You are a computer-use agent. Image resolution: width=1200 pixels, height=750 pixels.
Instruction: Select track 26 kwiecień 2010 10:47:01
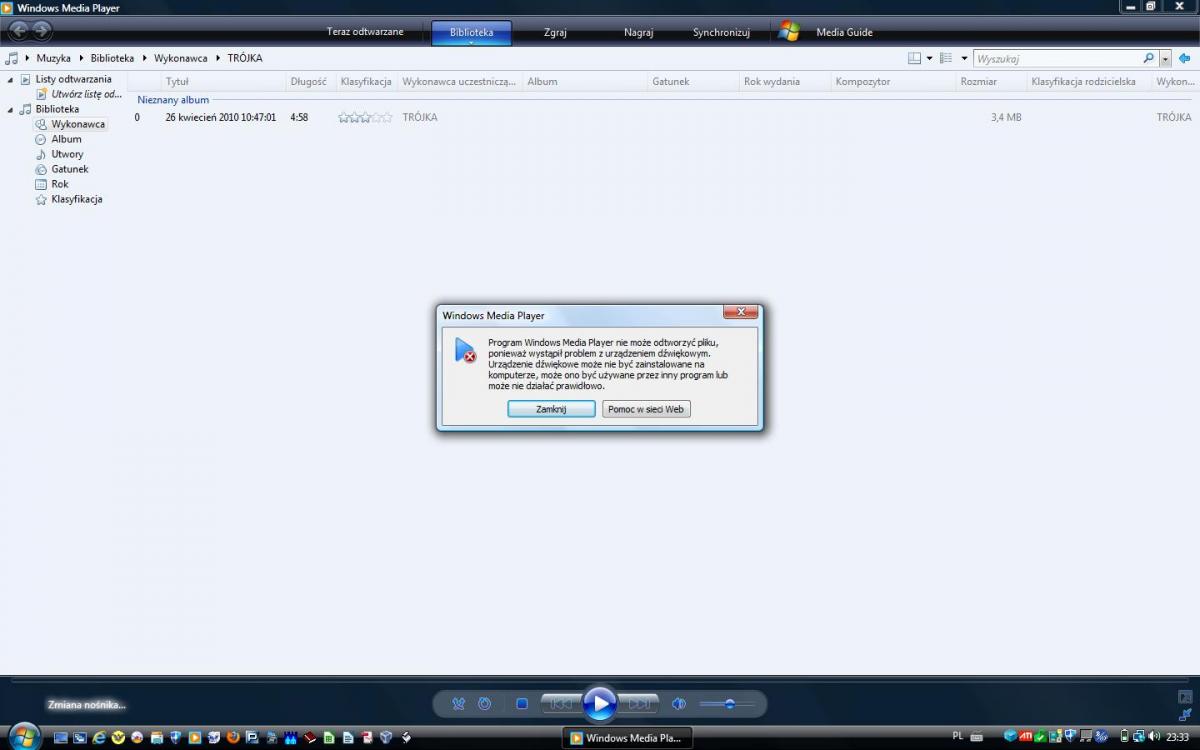pyautogui.click(x=221, y=117)
